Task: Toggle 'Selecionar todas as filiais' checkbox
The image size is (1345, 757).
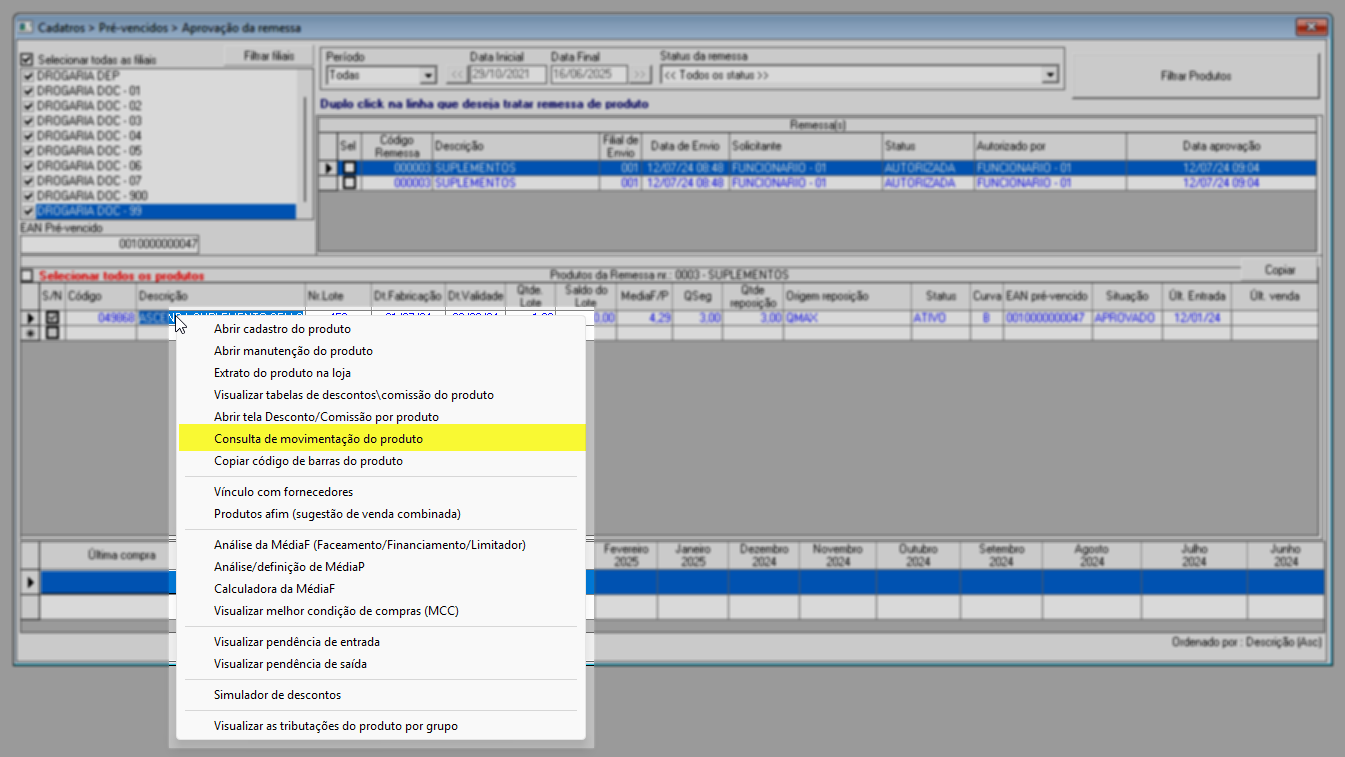Action: pyautogui.click(x=27, y=59)
